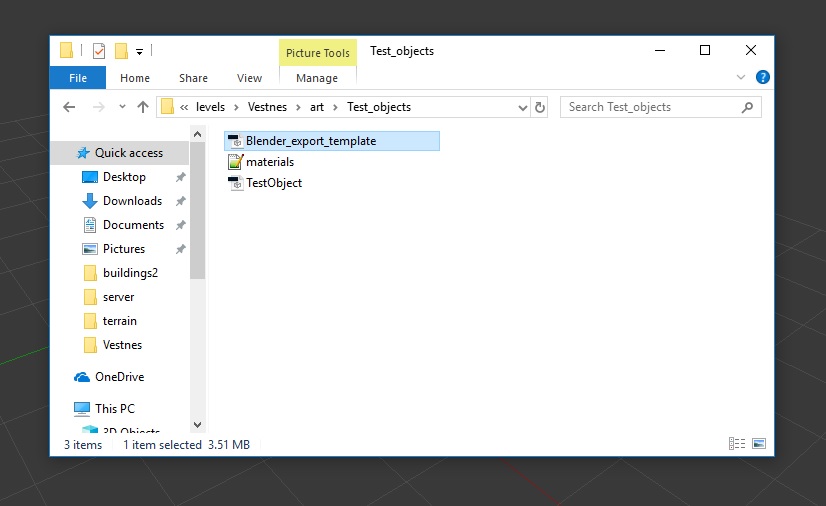Open Documents in the navigation pane
Image resolution: width=826 pixels, height=506 pixels.
click(x=133, y=225)
